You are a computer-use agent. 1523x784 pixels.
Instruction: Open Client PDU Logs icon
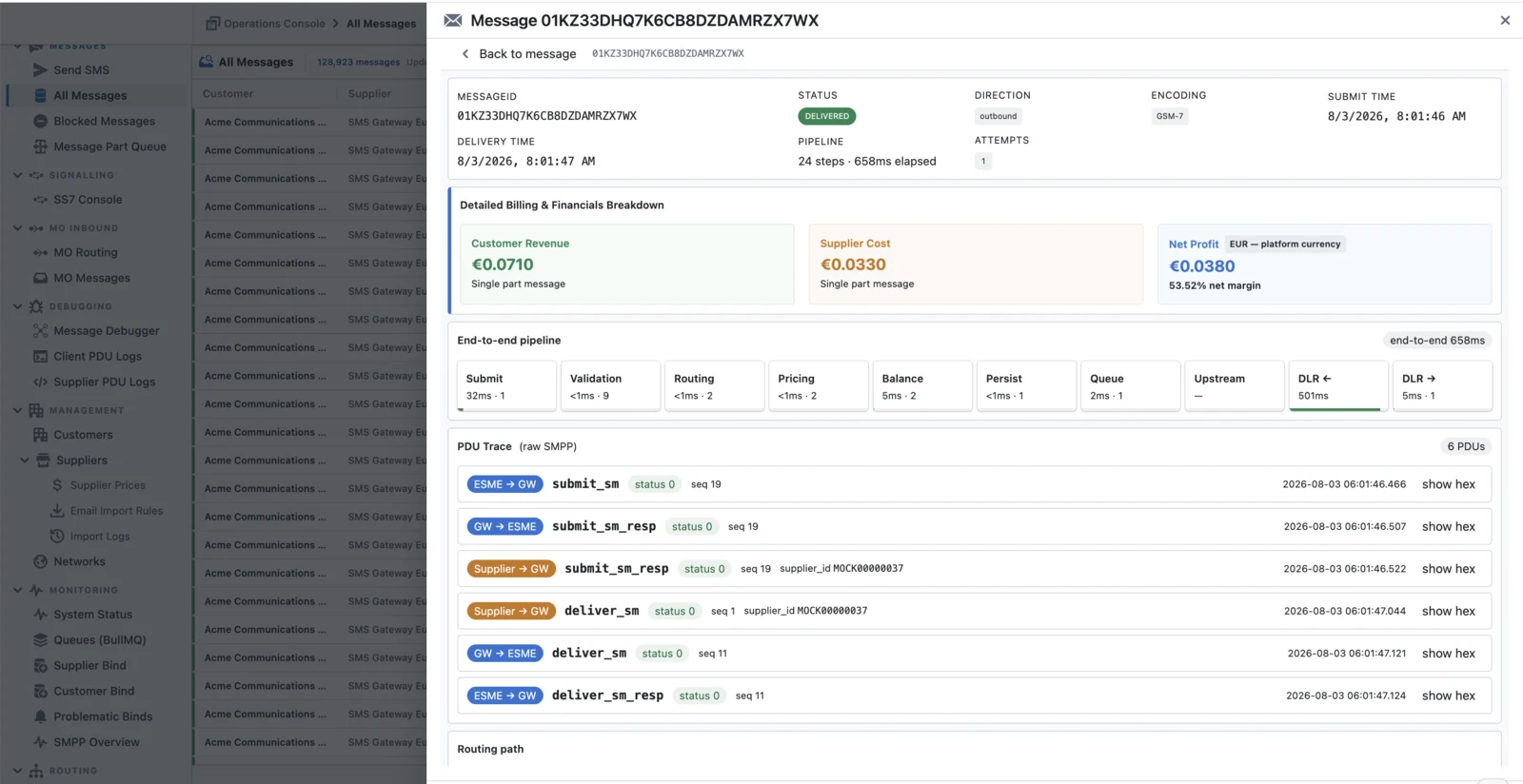pos(40,356)
